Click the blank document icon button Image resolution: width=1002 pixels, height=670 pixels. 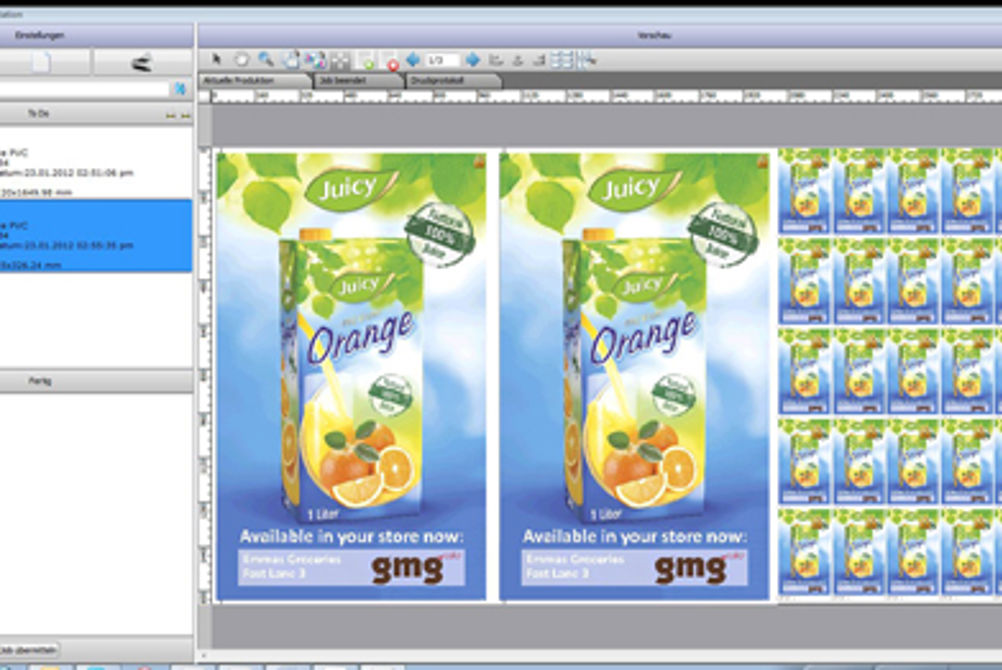[42, 63]
